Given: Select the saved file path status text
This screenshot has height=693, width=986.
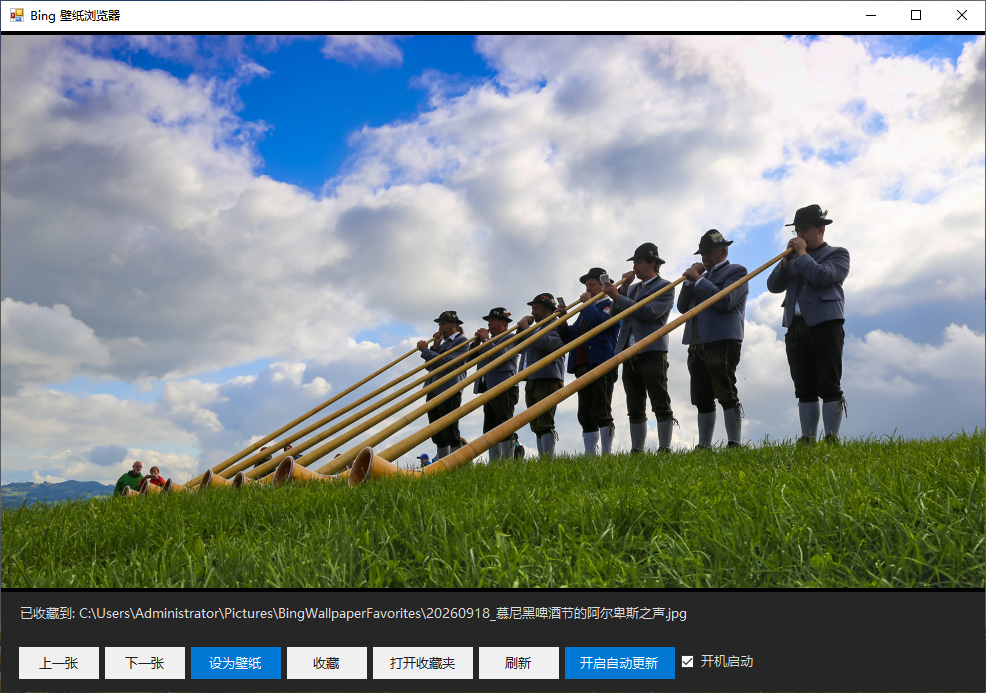Looking at the screenshot, I should (x=353, y=613).
